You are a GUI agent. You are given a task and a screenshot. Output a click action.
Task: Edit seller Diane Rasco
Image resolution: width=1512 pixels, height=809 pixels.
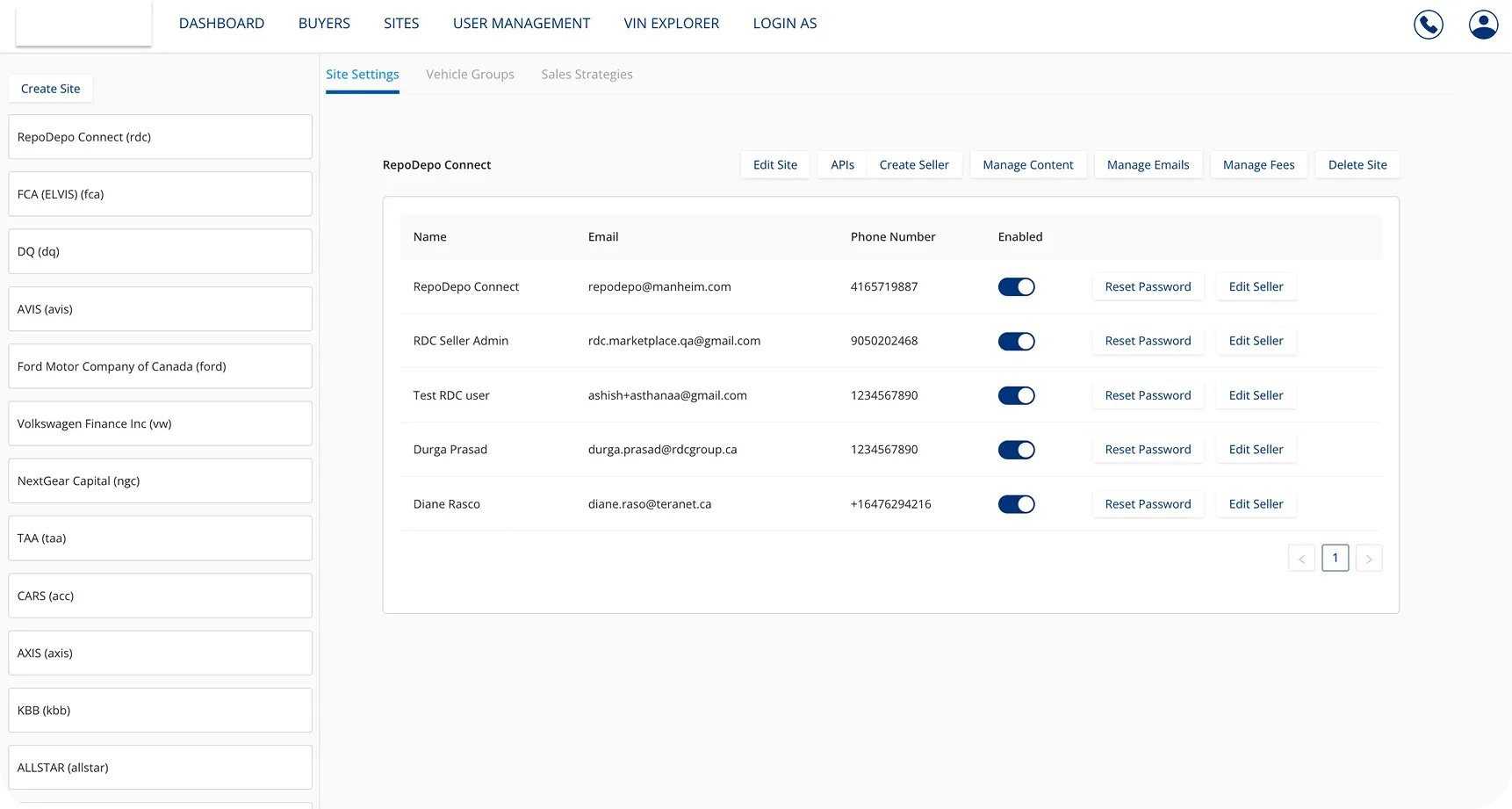(x=1256, y=504)
